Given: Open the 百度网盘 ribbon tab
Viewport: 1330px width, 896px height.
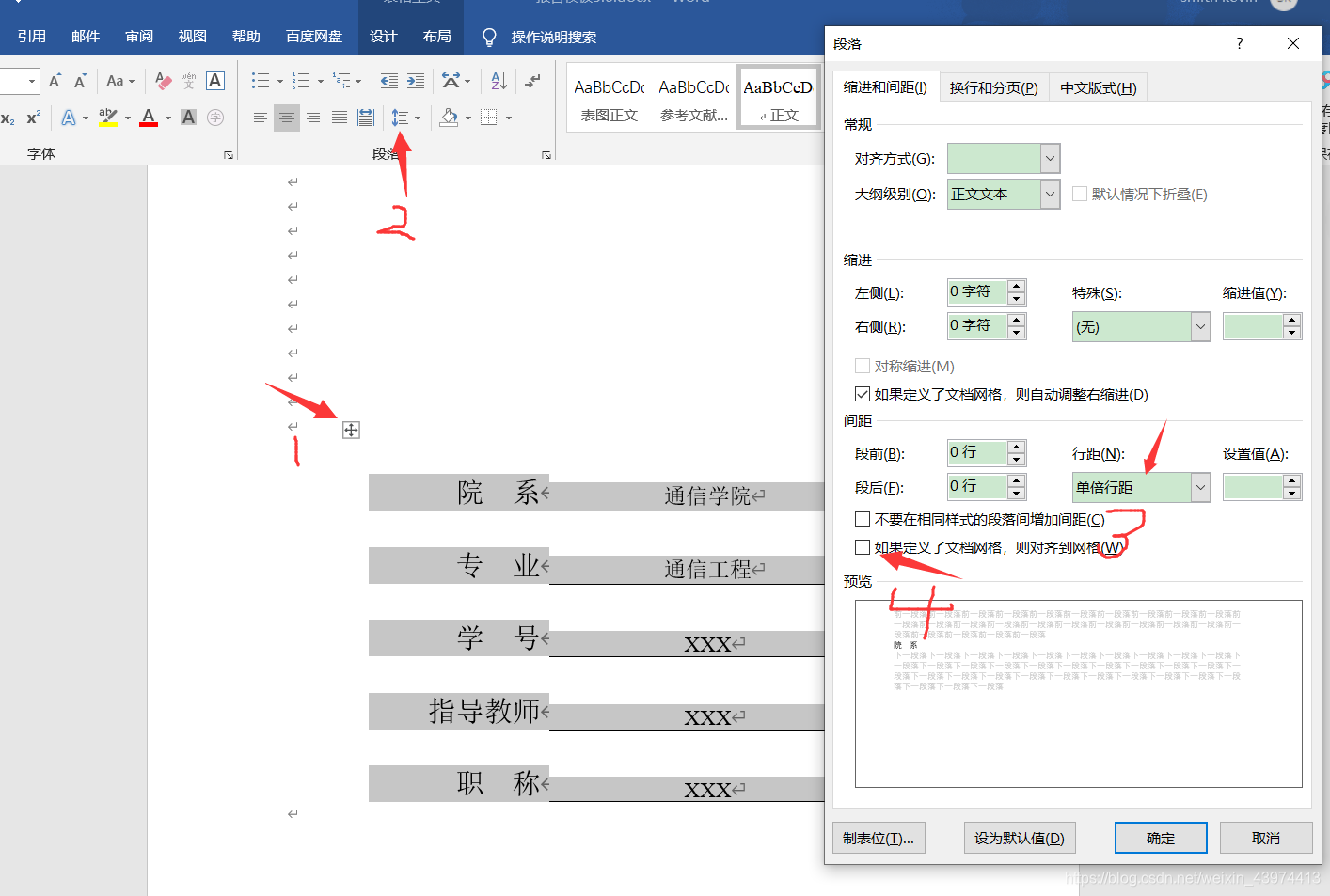Looking at the screenshot, I should point(314,37).
